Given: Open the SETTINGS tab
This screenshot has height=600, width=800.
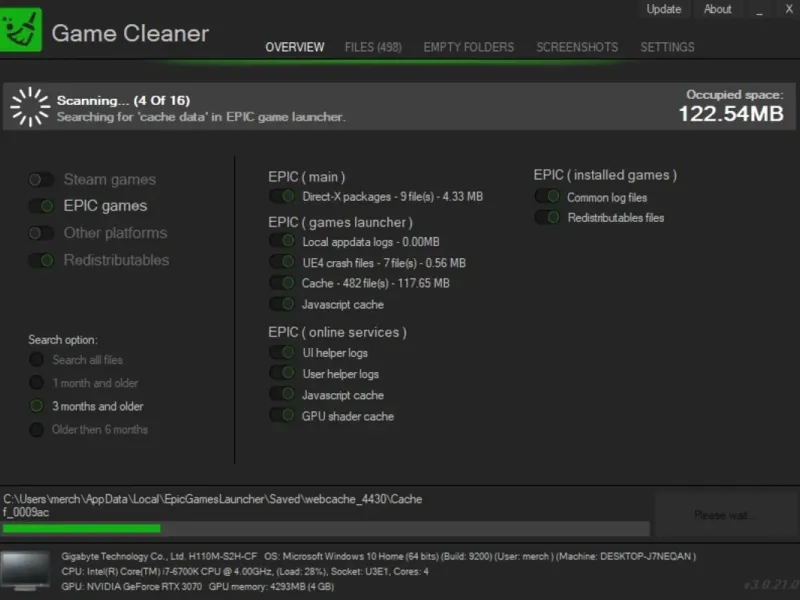Looking at the screenshot, I should (667, 47).
